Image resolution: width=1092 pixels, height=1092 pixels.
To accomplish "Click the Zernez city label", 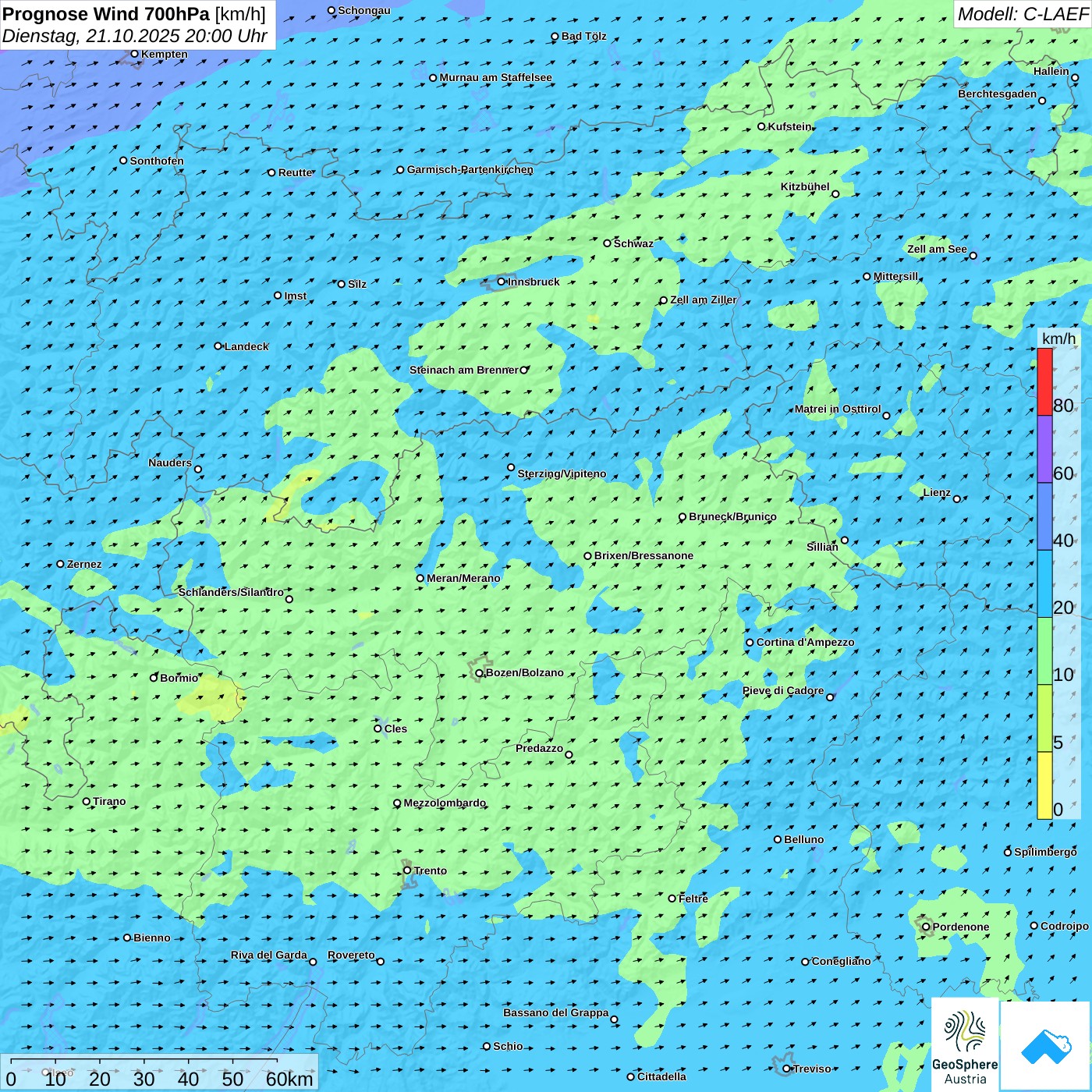I will (84, 564).
